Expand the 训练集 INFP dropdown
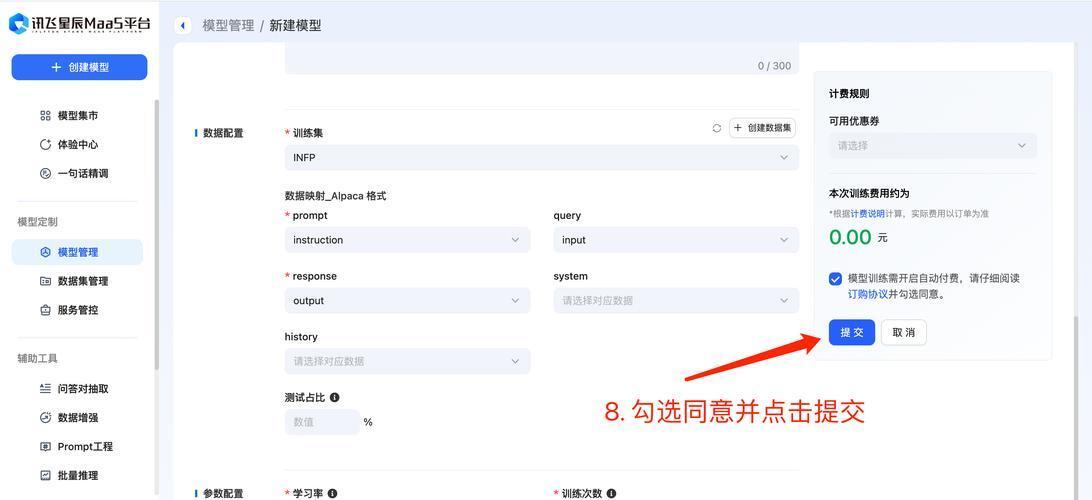This screenshot has height=500, width=1092. 541,158
